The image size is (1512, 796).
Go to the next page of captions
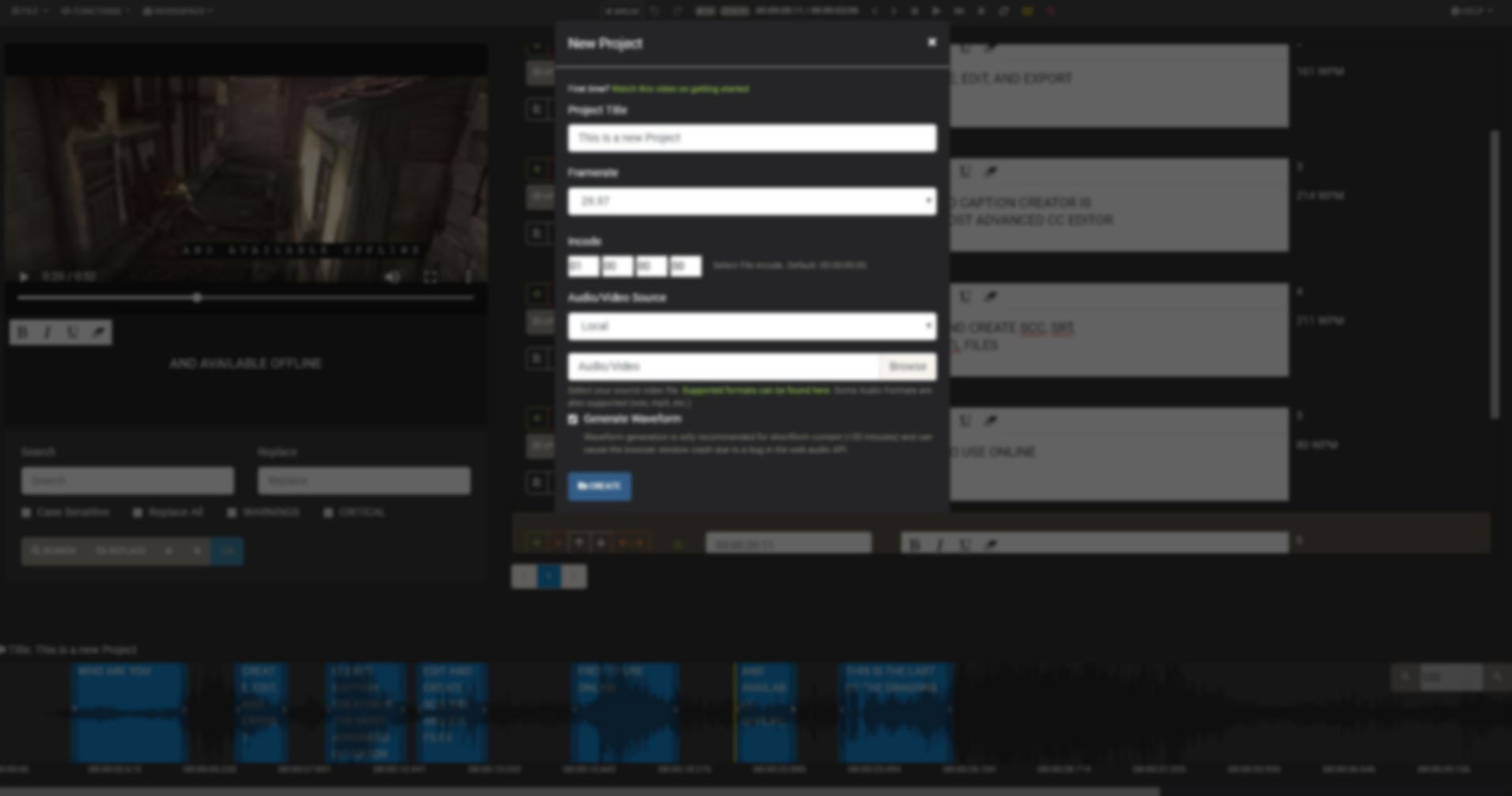(574, 576)
